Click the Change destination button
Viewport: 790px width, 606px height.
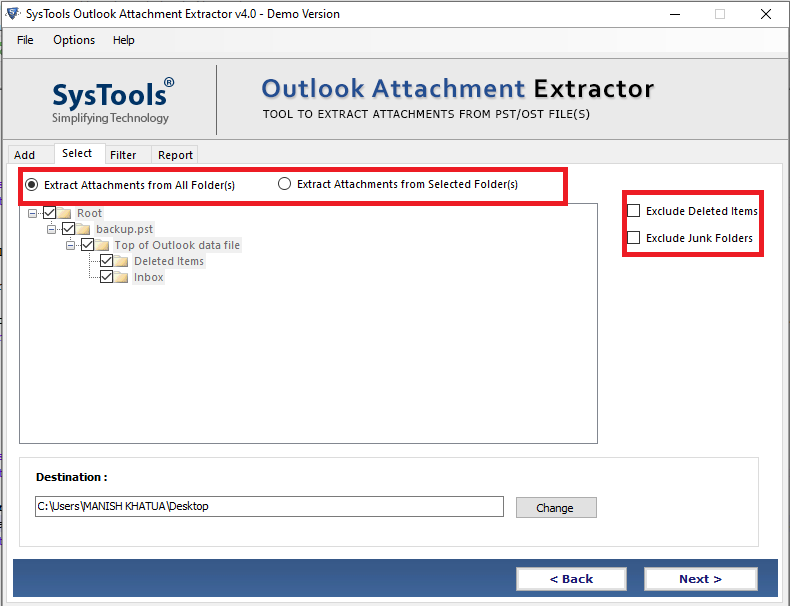click(556, 508)
